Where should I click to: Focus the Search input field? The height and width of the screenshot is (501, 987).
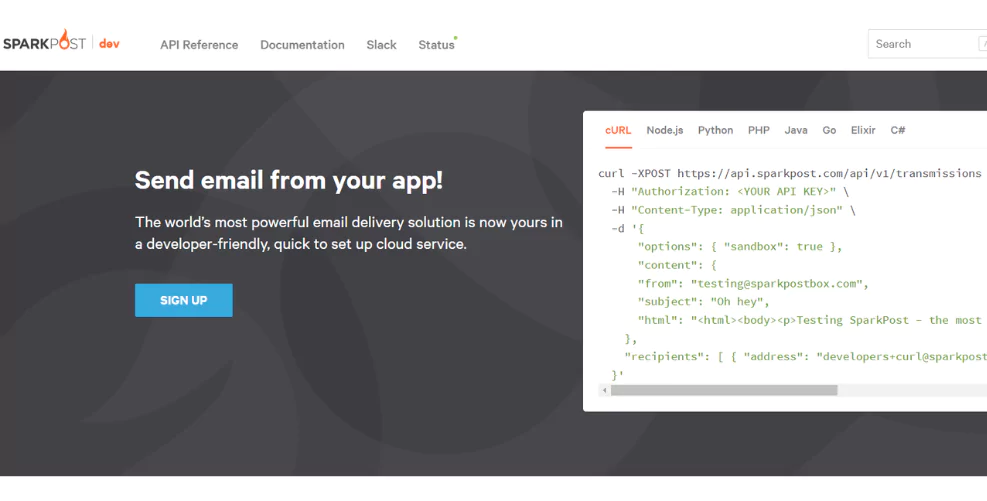(927, 44)
